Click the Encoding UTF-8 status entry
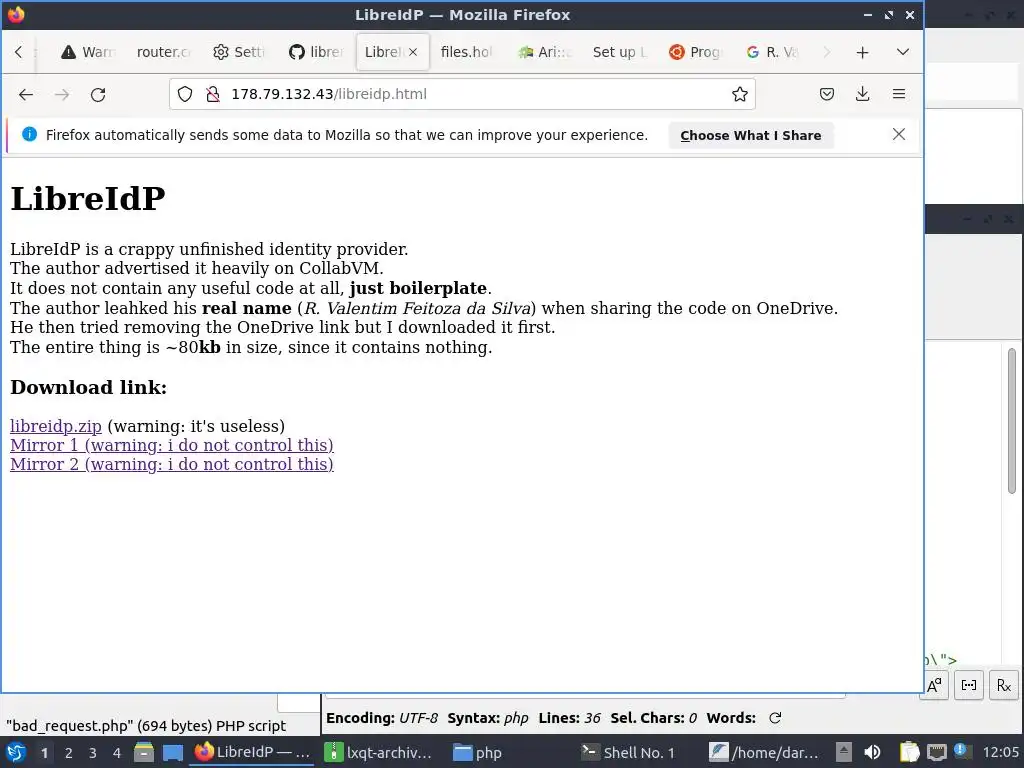 (x=382, y=718)
